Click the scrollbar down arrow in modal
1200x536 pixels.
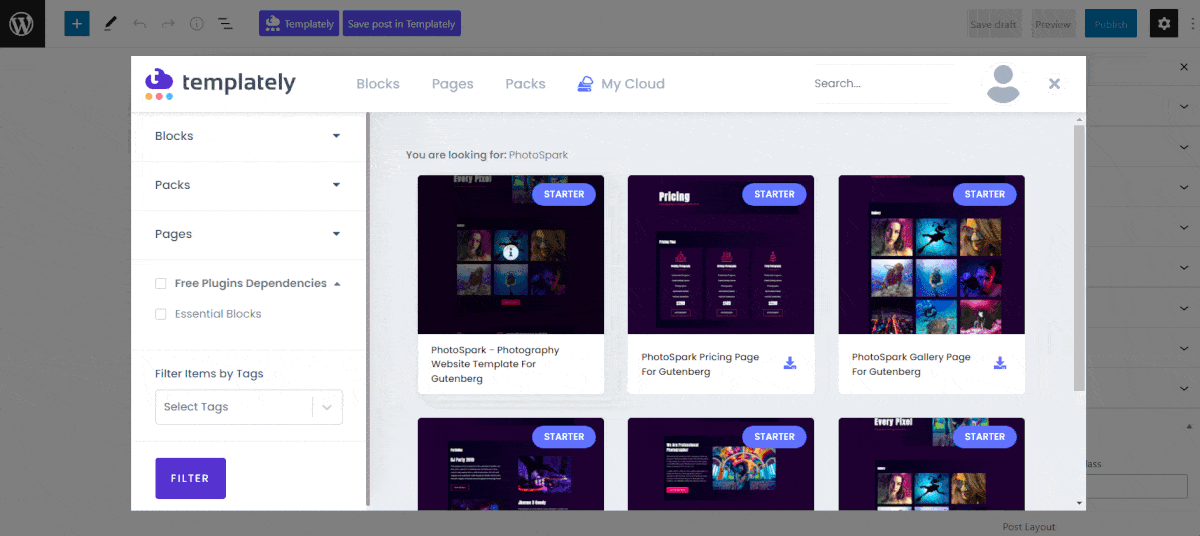[1079, 503]
